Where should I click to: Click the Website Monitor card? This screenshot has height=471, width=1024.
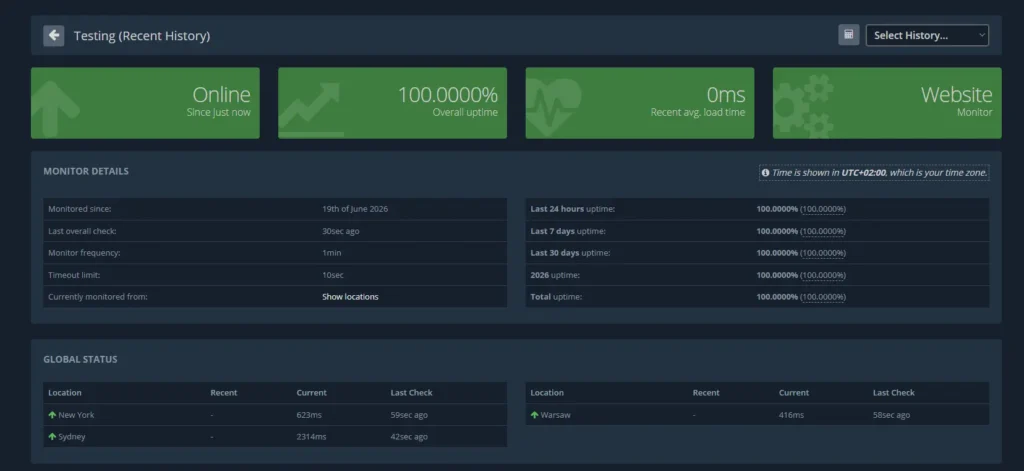point(887,103)
